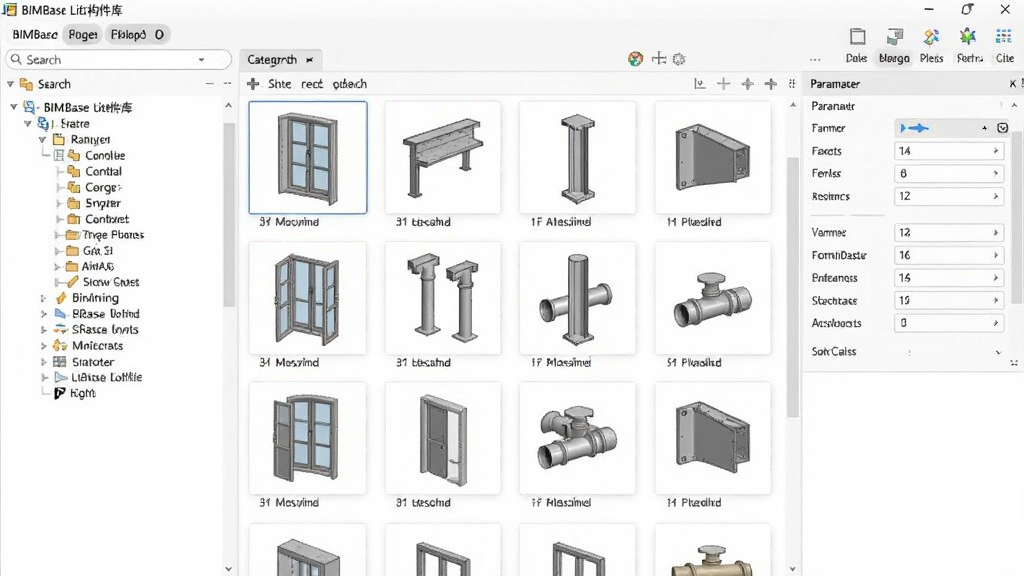Click the magnifier icon in the Search box
1024x576 pixels.
[16, 59]
